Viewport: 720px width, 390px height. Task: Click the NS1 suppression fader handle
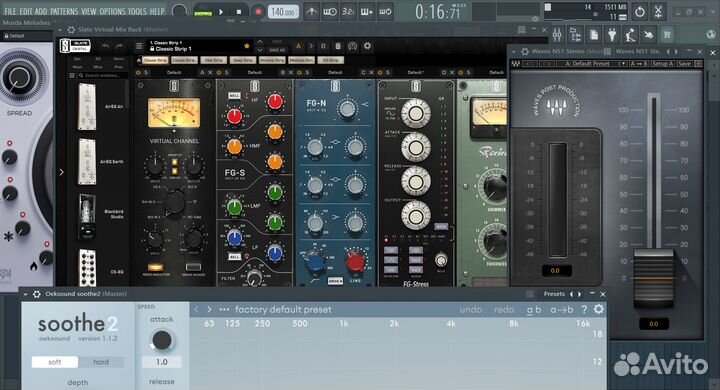click(x=653, y=278)
